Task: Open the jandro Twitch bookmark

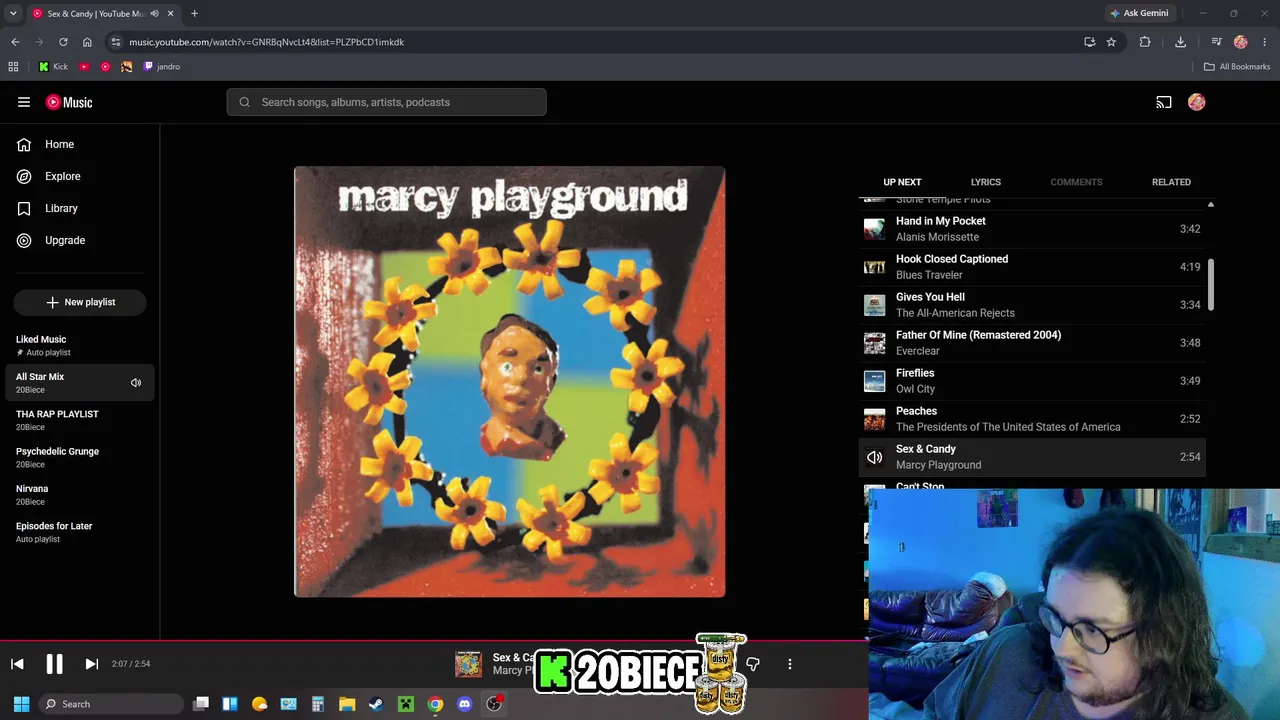Action: [x=162, y=67]
